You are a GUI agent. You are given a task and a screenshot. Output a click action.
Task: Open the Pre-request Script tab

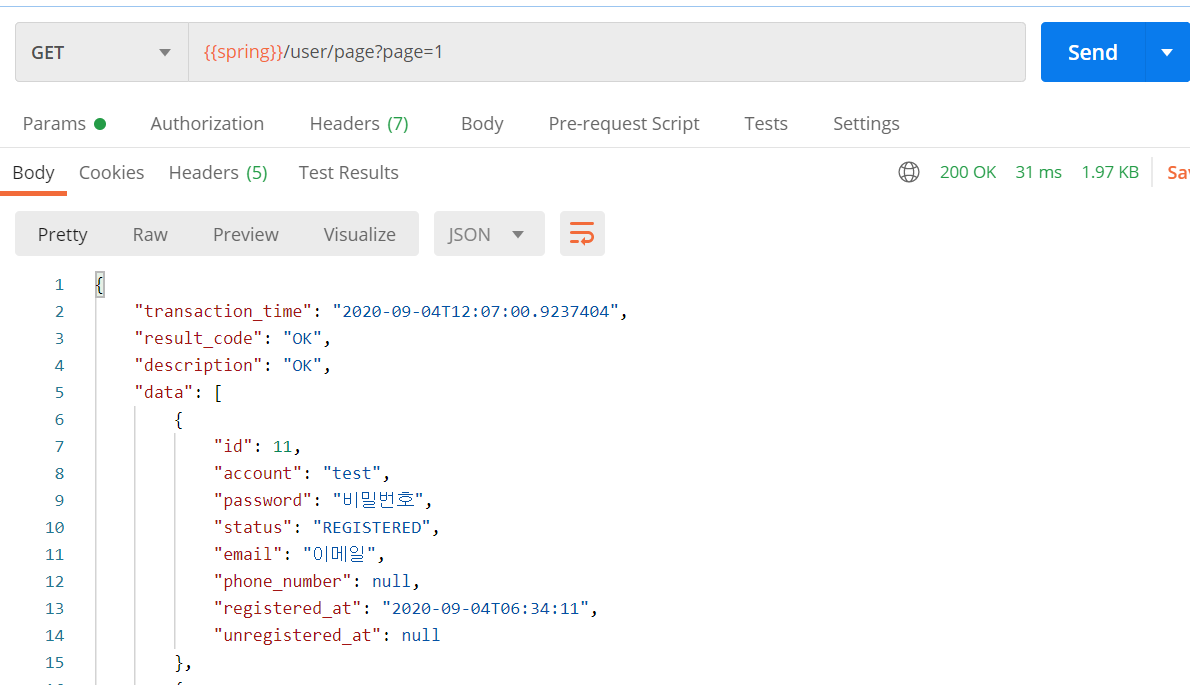click(x=624, y=124)
